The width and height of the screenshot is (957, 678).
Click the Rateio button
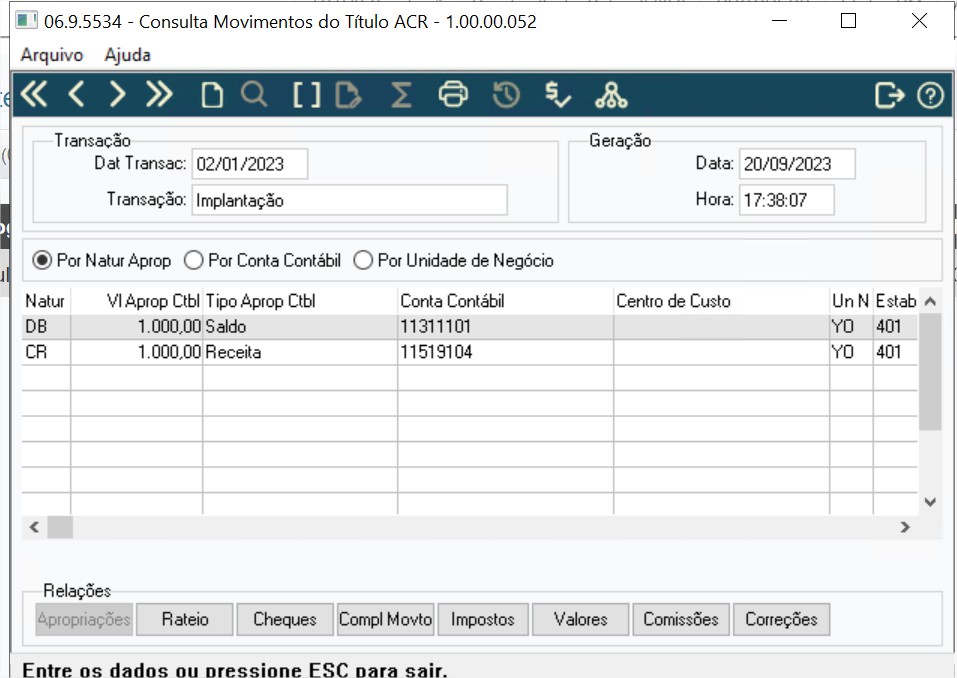click(x=185, y=619)
